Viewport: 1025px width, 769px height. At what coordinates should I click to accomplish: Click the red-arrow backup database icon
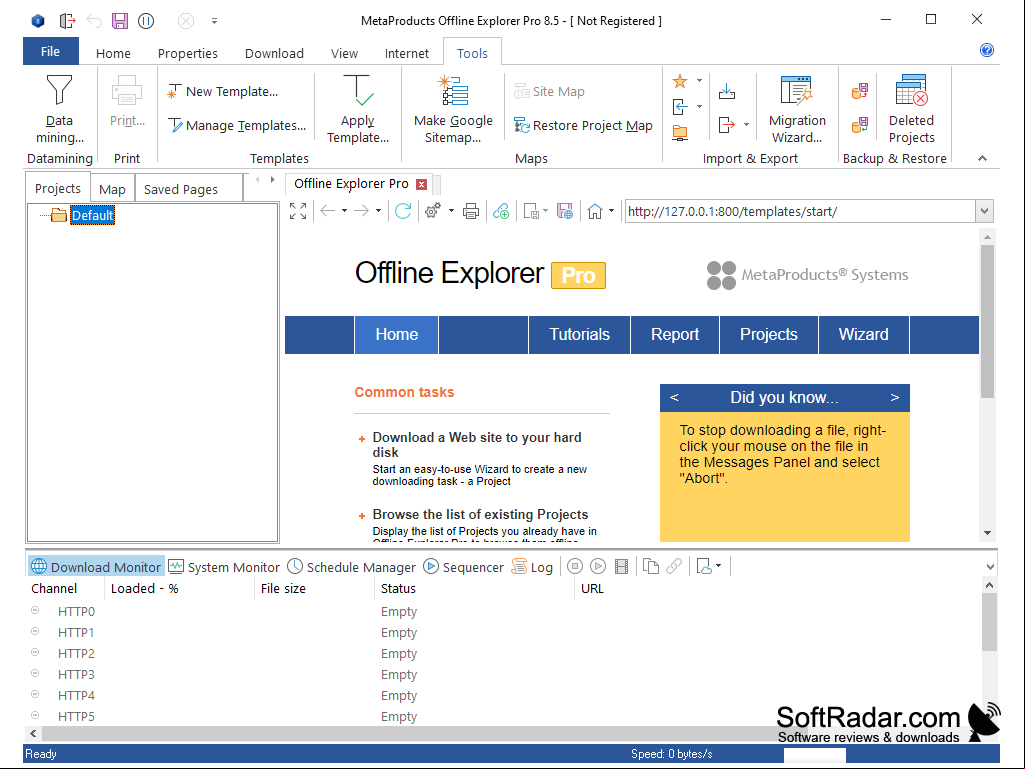click(x=860, y=91)
